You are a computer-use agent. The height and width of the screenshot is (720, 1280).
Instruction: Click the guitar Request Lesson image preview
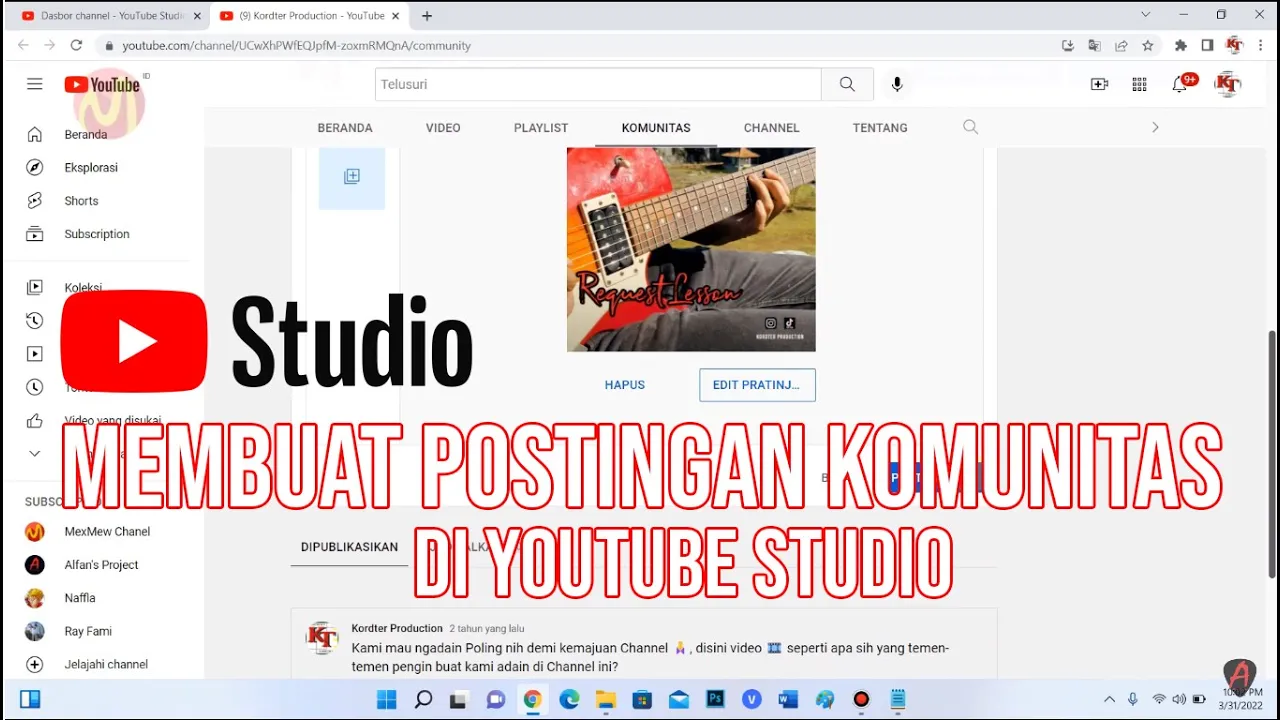click(691, 249)
